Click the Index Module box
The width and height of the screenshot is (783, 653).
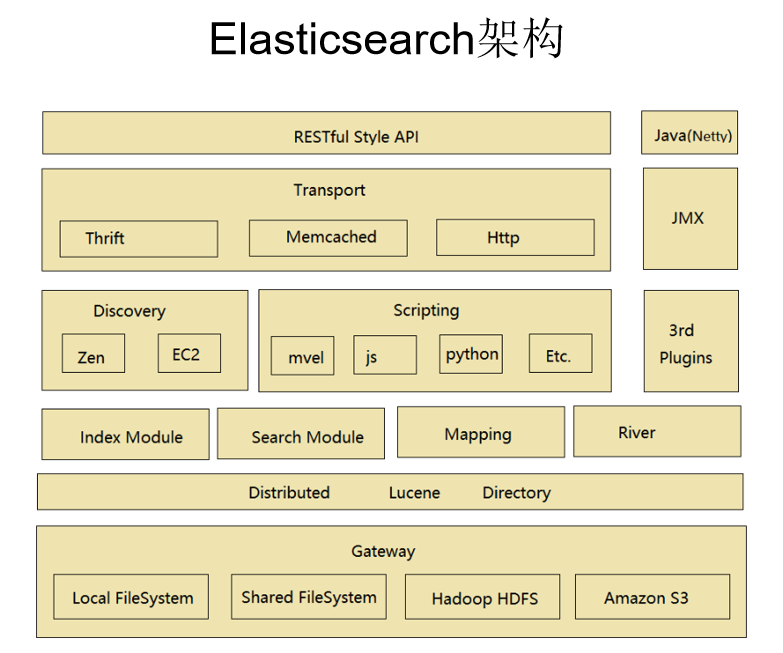[125, 434]
